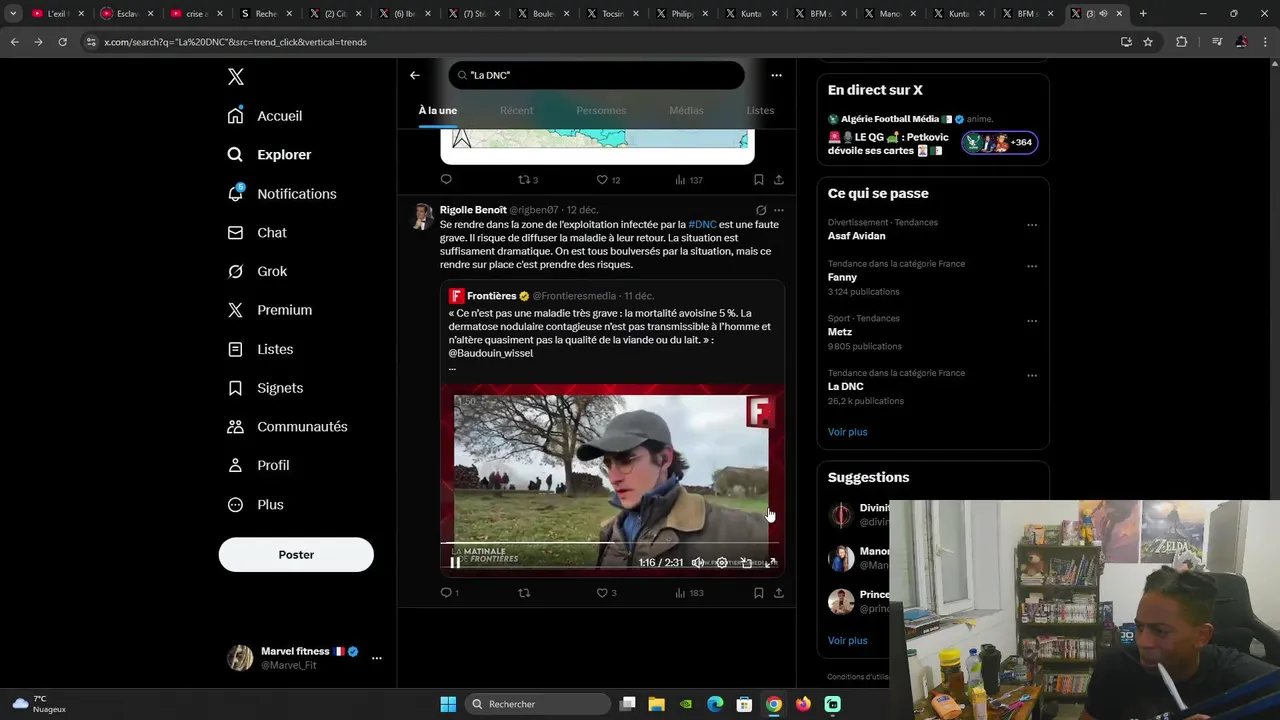
Task: Like the post showing 12 likes
Action: tap(608, 180)
